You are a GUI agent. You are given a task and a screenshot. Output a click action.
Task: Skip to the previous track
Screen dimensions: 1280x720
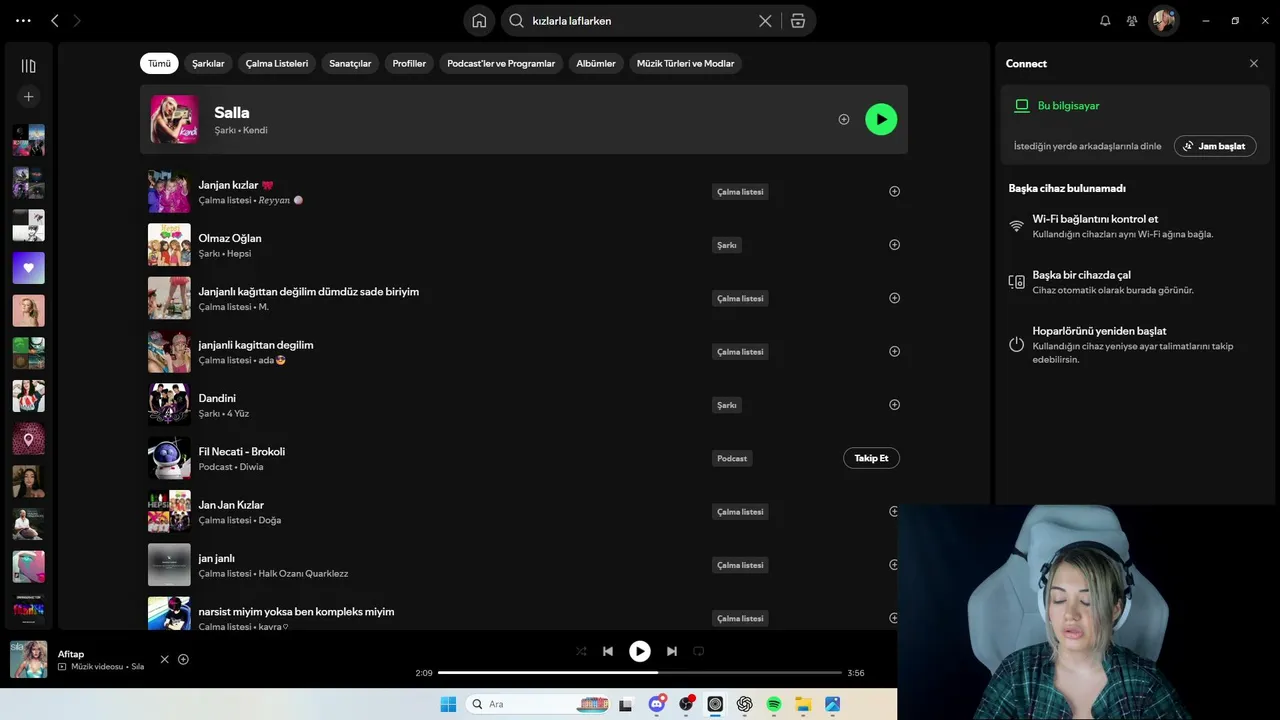607,651
